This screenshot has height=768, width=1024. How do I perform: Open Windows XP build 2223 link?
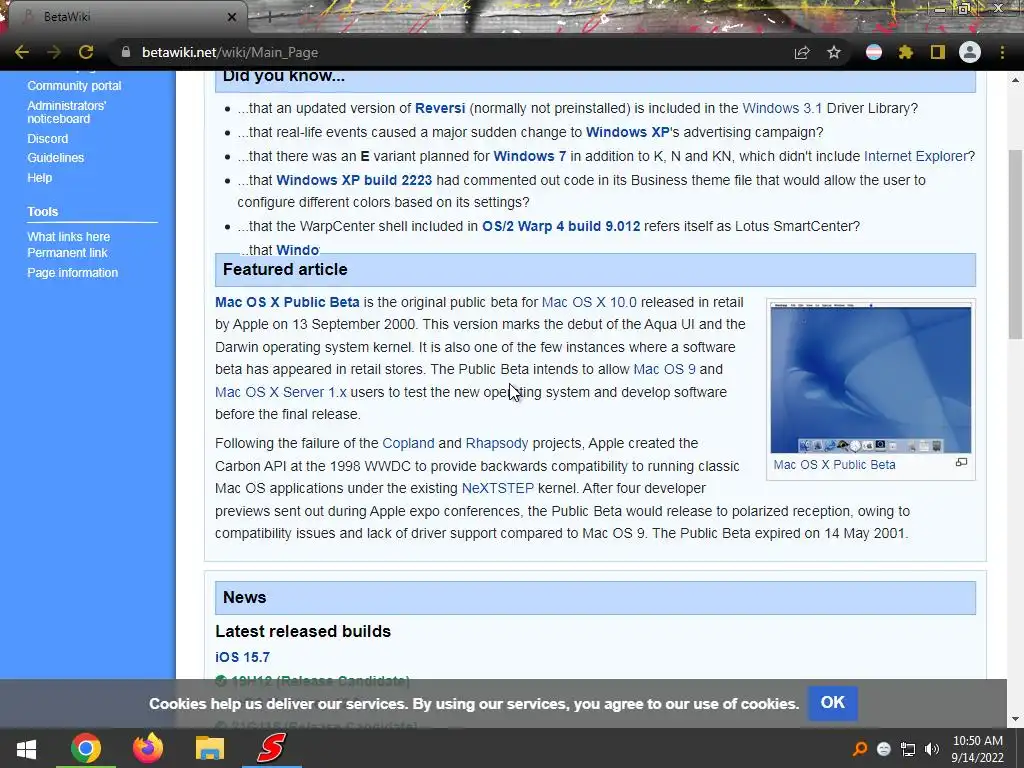pos(354,180)
